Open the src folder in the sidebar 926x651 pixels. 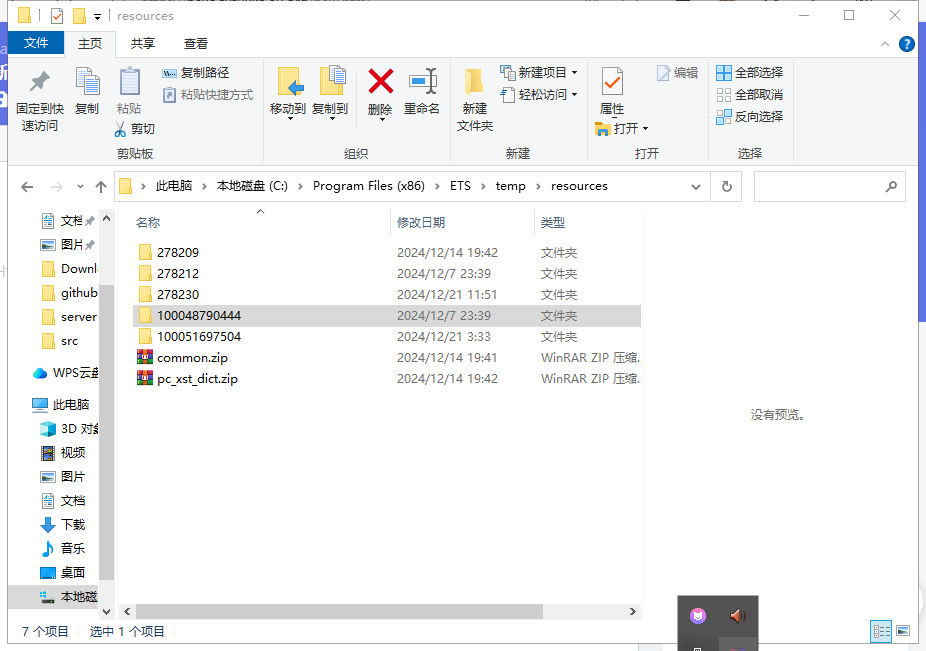coord(61,341)
